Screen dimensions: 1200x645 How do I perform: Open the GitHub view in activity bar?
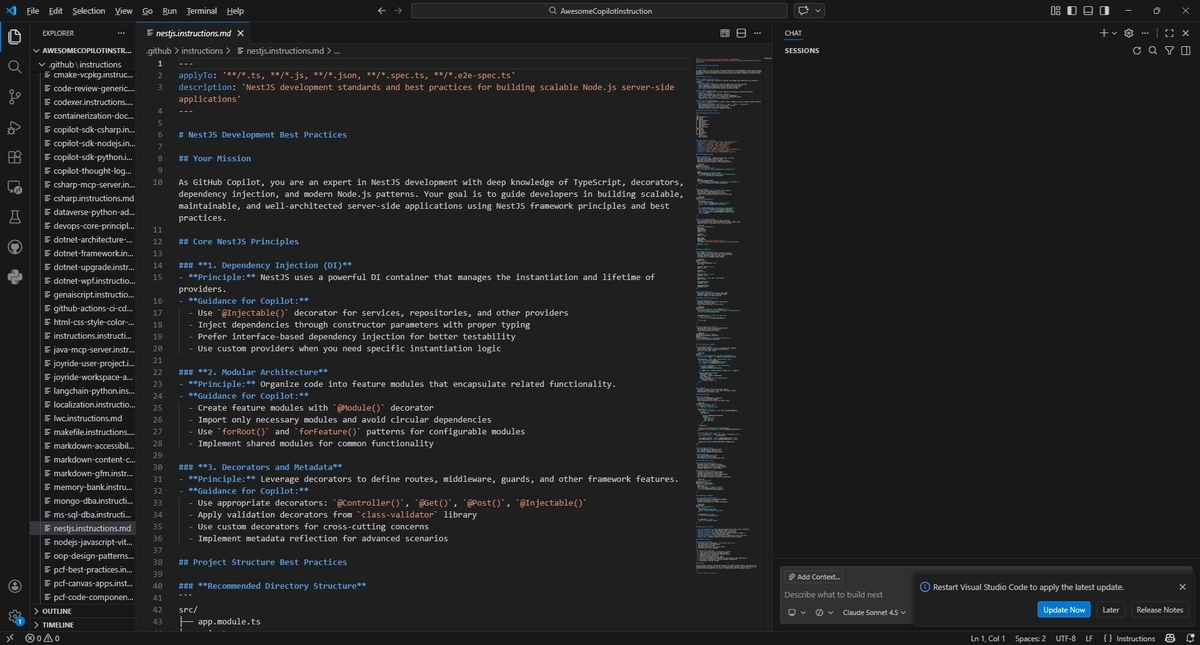click(x=14, y=247)
